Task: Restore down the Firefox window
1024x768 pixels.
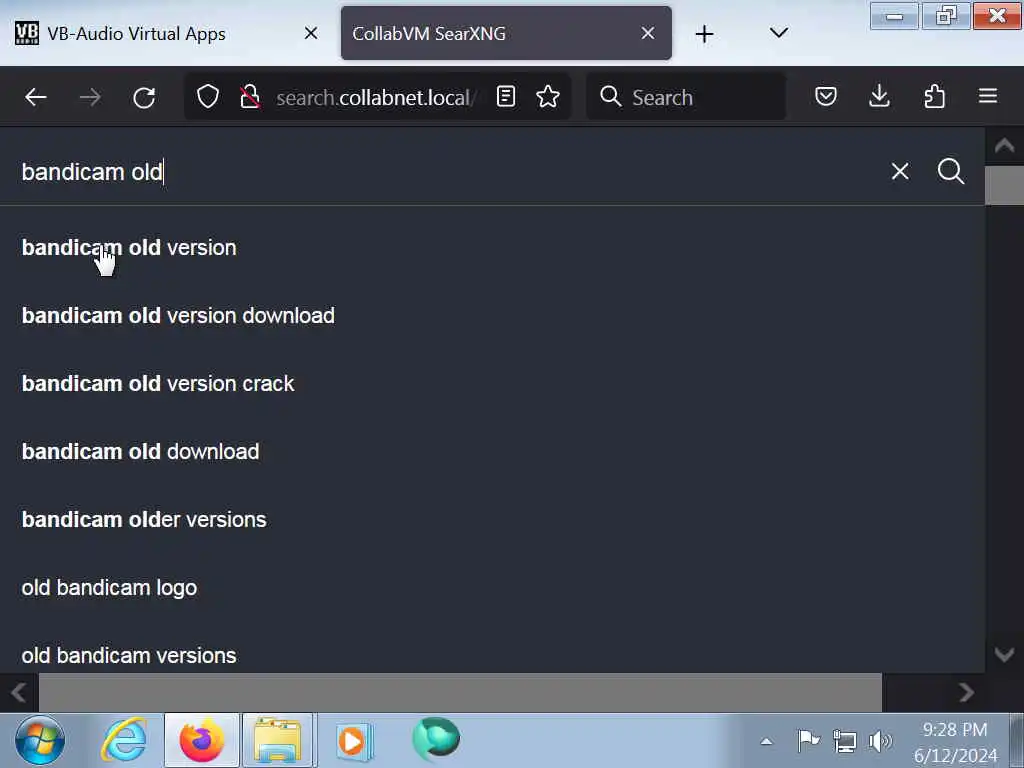Action: pos(946,16)
